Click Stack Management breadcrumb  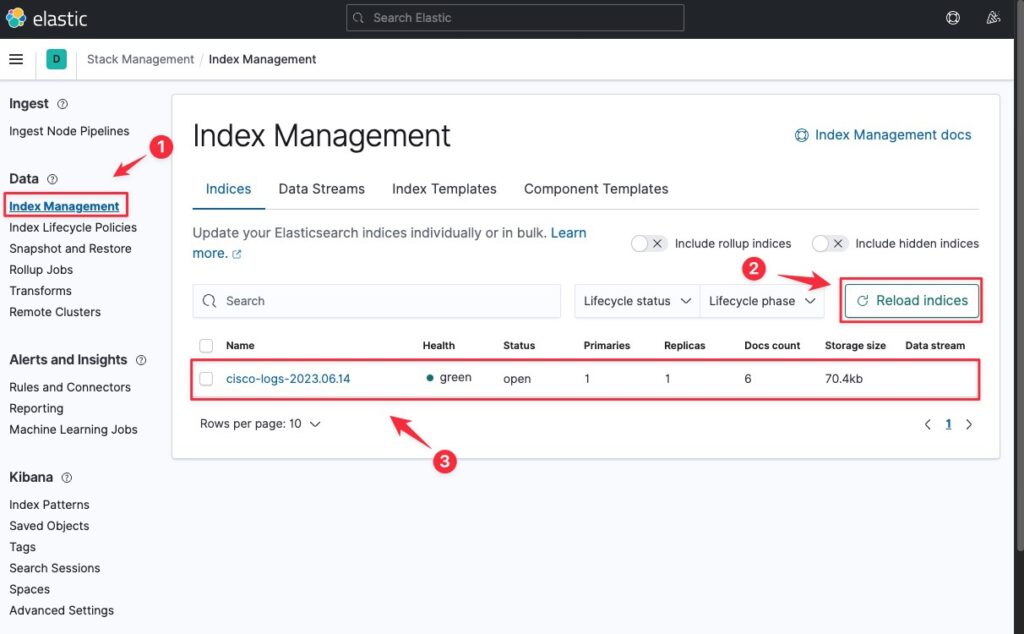click(x=140, y=59)
